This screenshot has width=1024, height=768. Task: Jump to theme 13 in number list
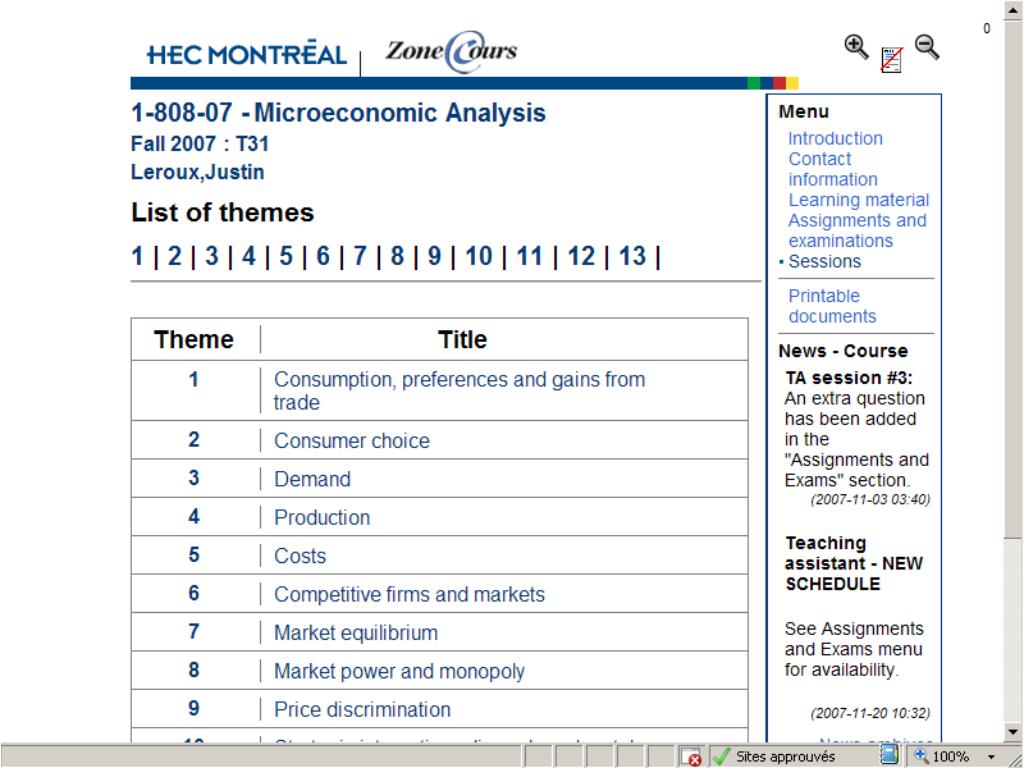[632, 256]
